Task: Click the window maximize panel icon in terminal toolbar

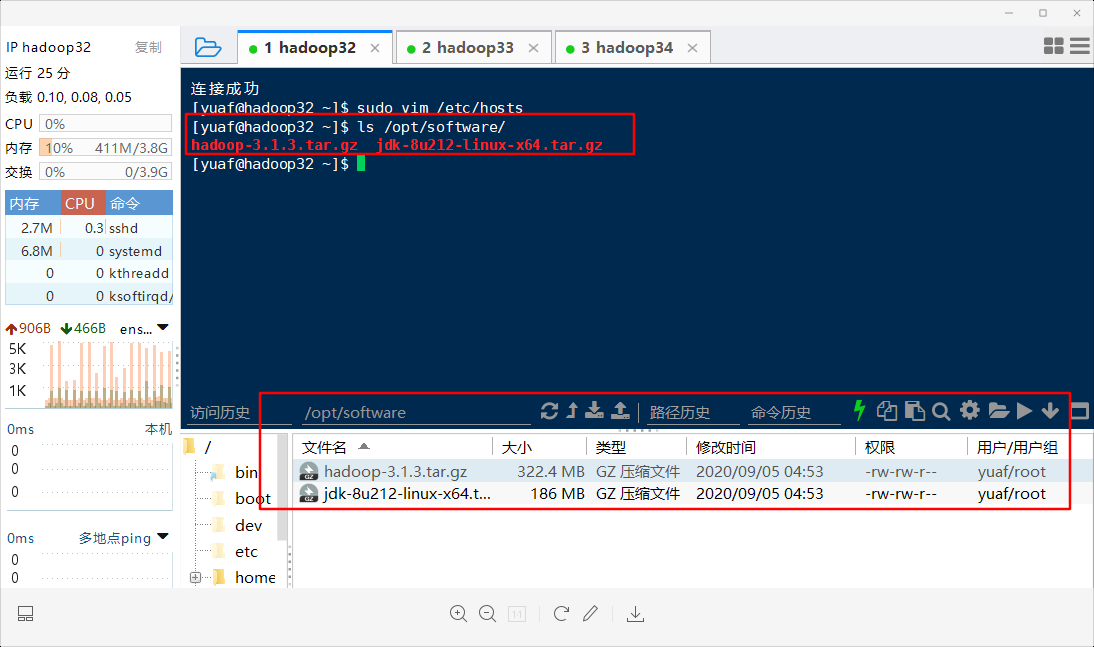Action: click(1079, 411)
